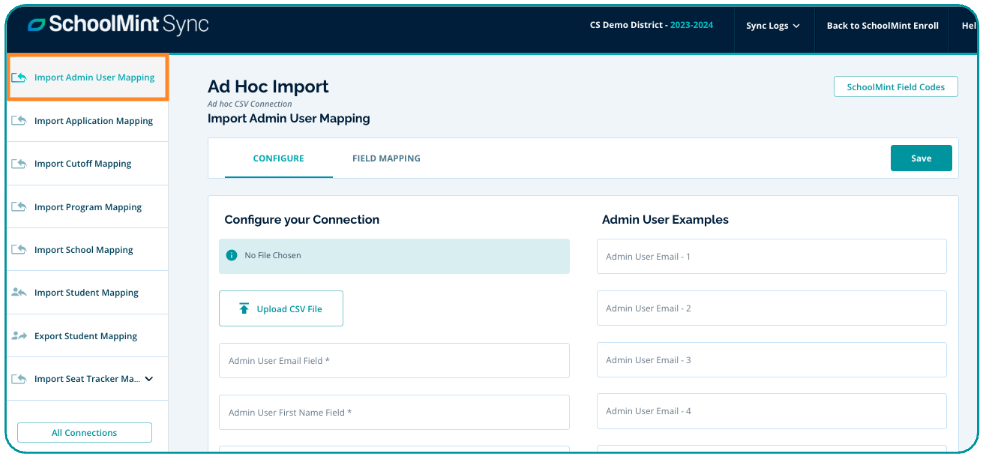The width and height of the screenshot is (986, 457).
Task: Click the Import Admin User Mapping sidebar icon
Action: (x=19, y=78)
